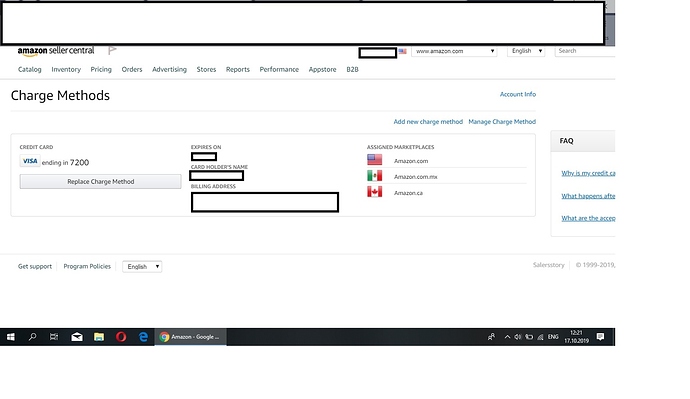This screenshot has height=399, width=690.
Task: Click Add new charge method link
Action: click(x=428, y=122)
